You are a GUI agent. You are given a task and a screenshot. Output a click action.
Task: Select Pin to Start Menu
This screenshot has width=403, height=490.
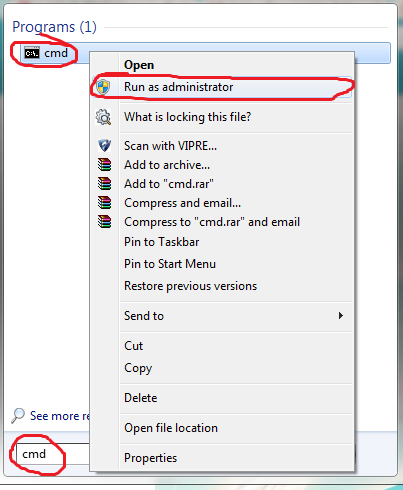coord(170,264)
